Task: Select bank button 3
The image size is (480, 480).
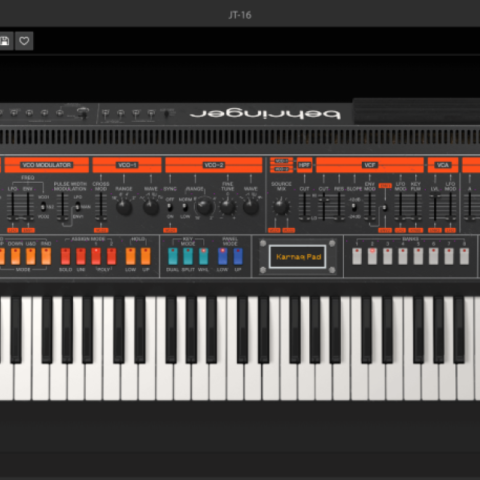Action: click(388, 256)
